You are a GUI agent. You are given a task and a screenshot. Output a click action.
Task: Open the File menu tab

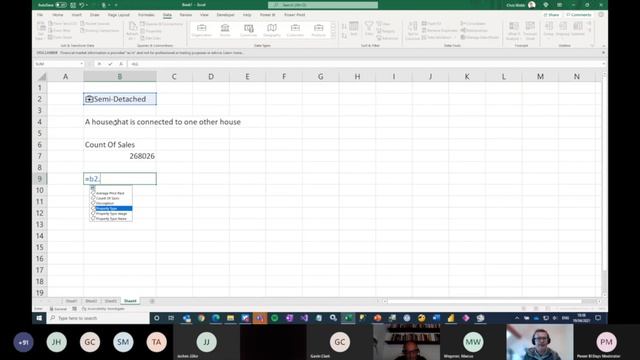pyautogui.click(x=40, y=15)
